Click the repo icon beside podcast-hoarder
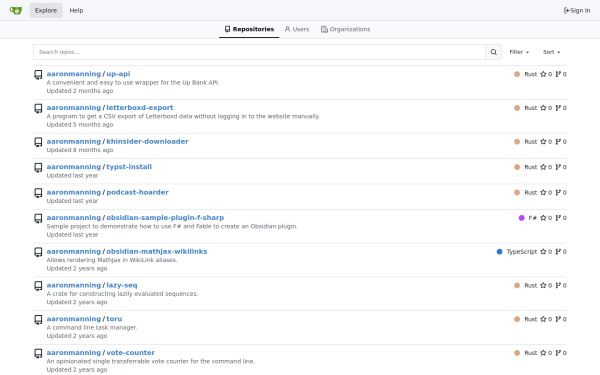600x375 pixels. click(38, 193)
